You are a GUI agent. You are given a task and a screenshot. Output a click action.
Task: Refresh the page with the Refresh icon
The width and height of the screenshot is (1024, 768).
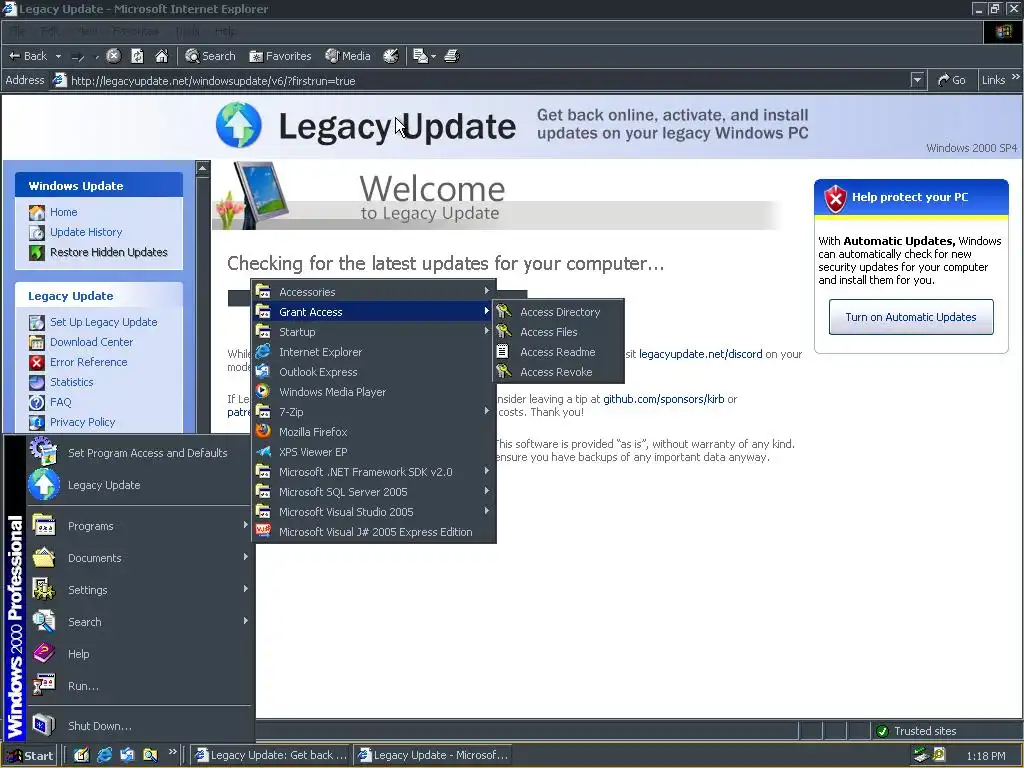click(x=137, y=56)
